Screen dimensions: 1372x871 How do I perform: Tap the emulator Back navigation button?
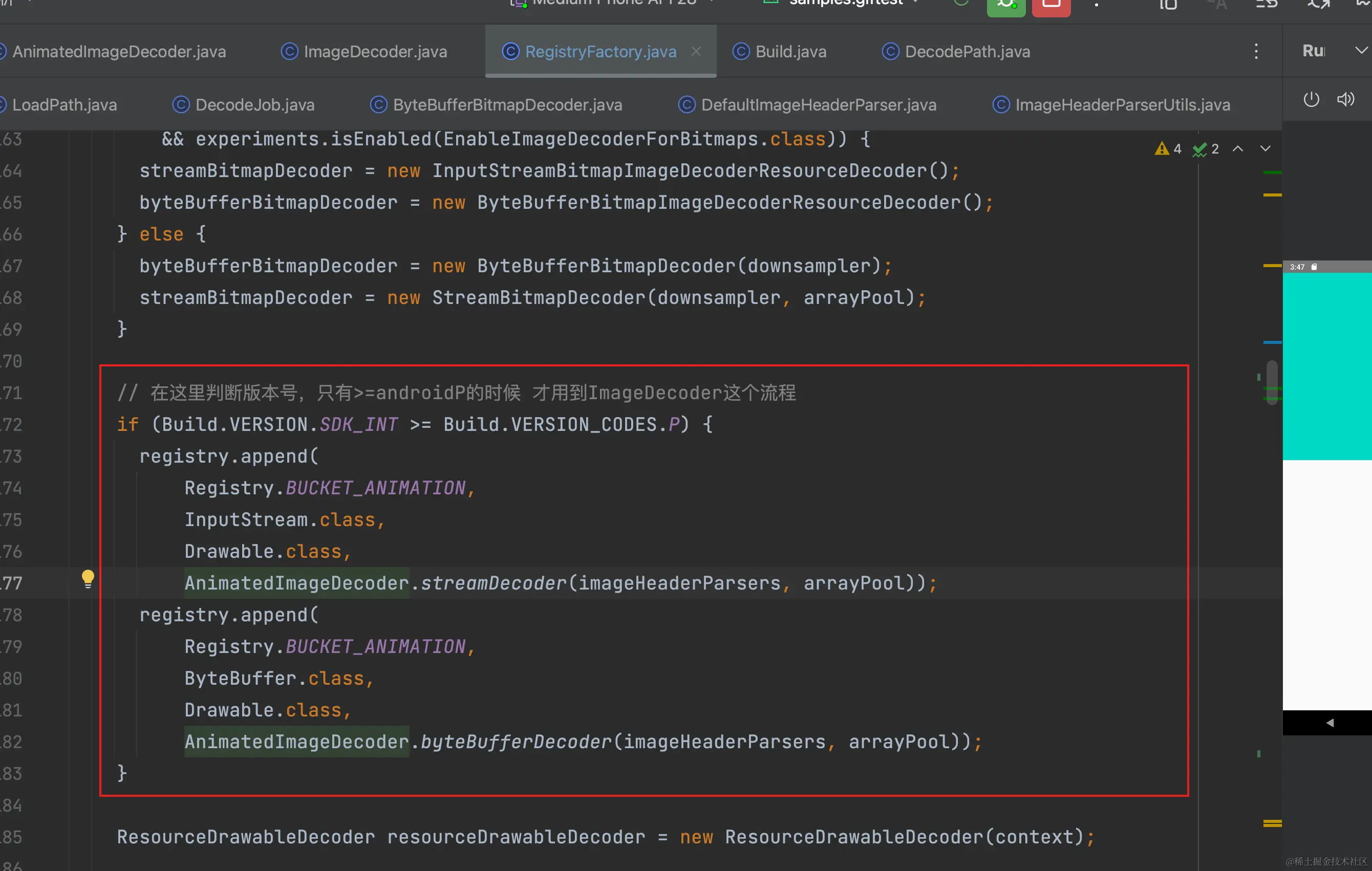[x=1330, y=723]
